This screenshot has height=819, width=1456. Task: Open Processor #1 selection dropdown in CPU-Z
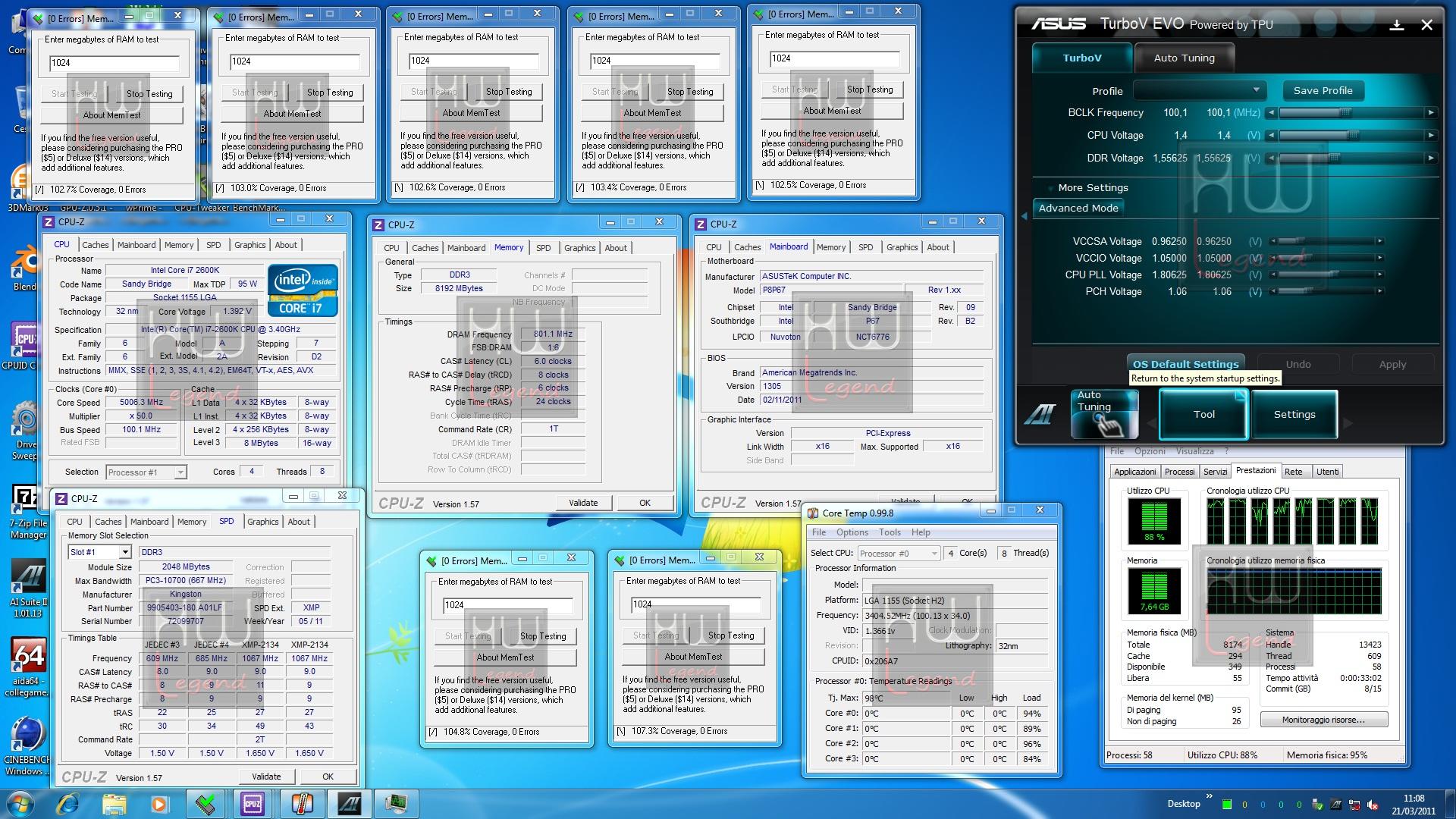[x=146, y=472]
